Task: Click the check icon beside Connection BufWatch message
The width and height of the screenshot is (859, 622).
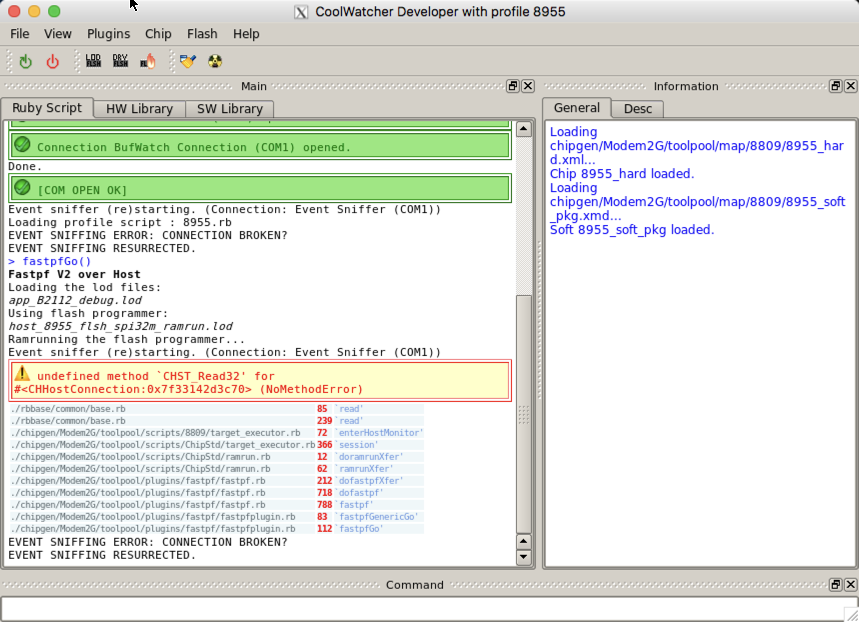Action: tap(22, 145)
